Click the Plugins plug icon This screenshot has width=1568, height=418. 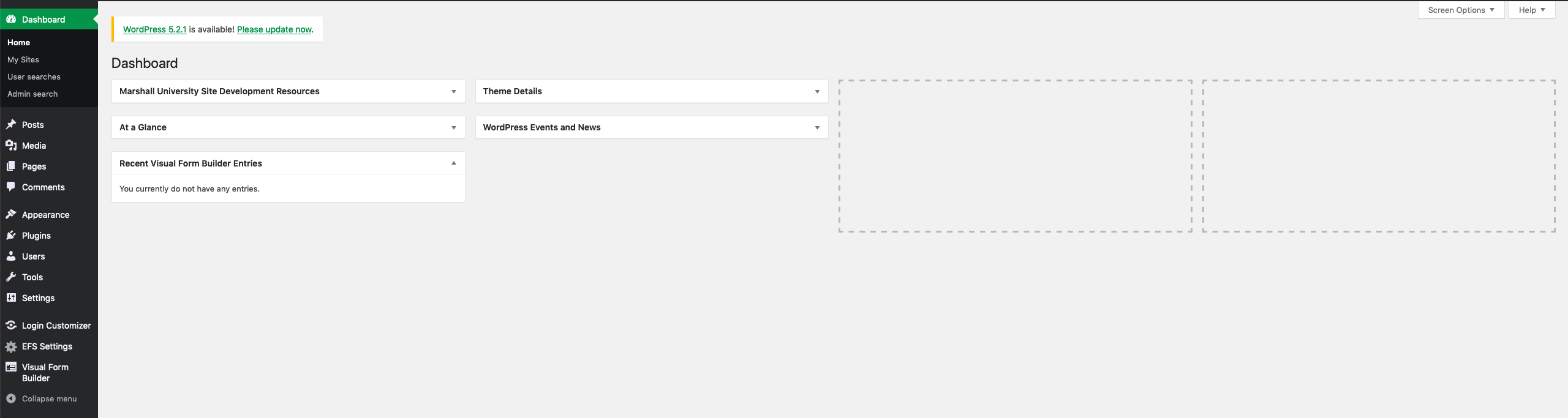click(x=11, y=236)
